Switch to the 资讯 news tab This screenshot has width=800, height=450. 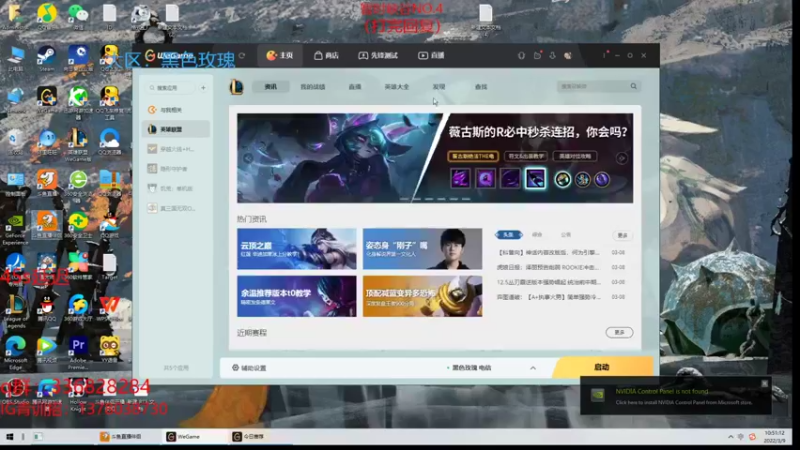coord(271,87)
